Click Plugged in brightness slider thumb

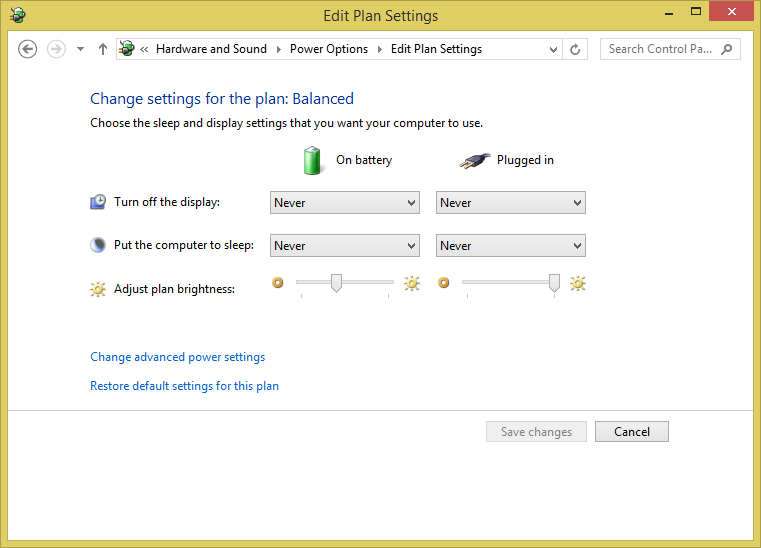click(554, 283)
